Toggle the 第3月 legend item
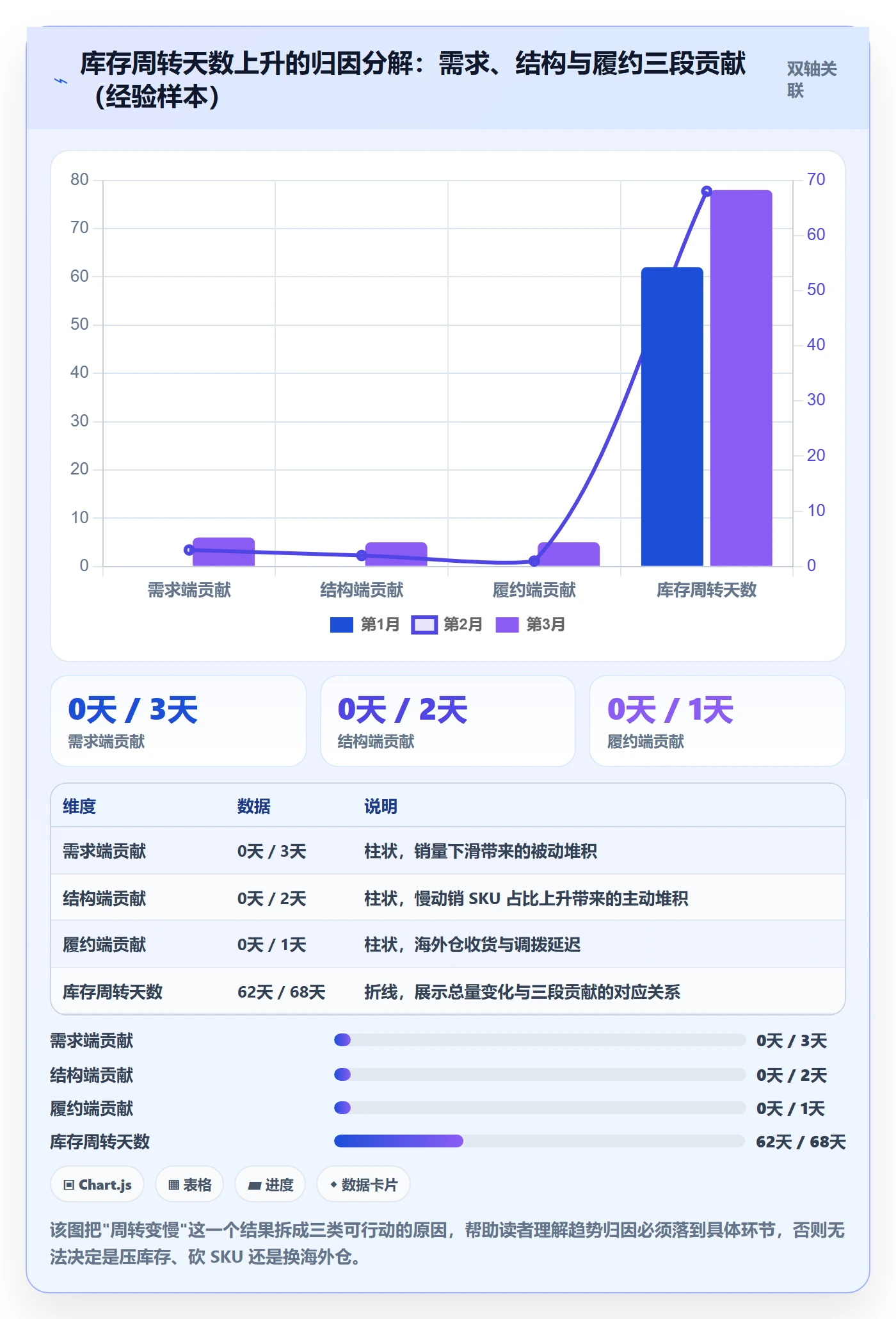Image resolution: width=896 pixels, height=1319 pixels. pyautogui.click(x=531, y=625)
